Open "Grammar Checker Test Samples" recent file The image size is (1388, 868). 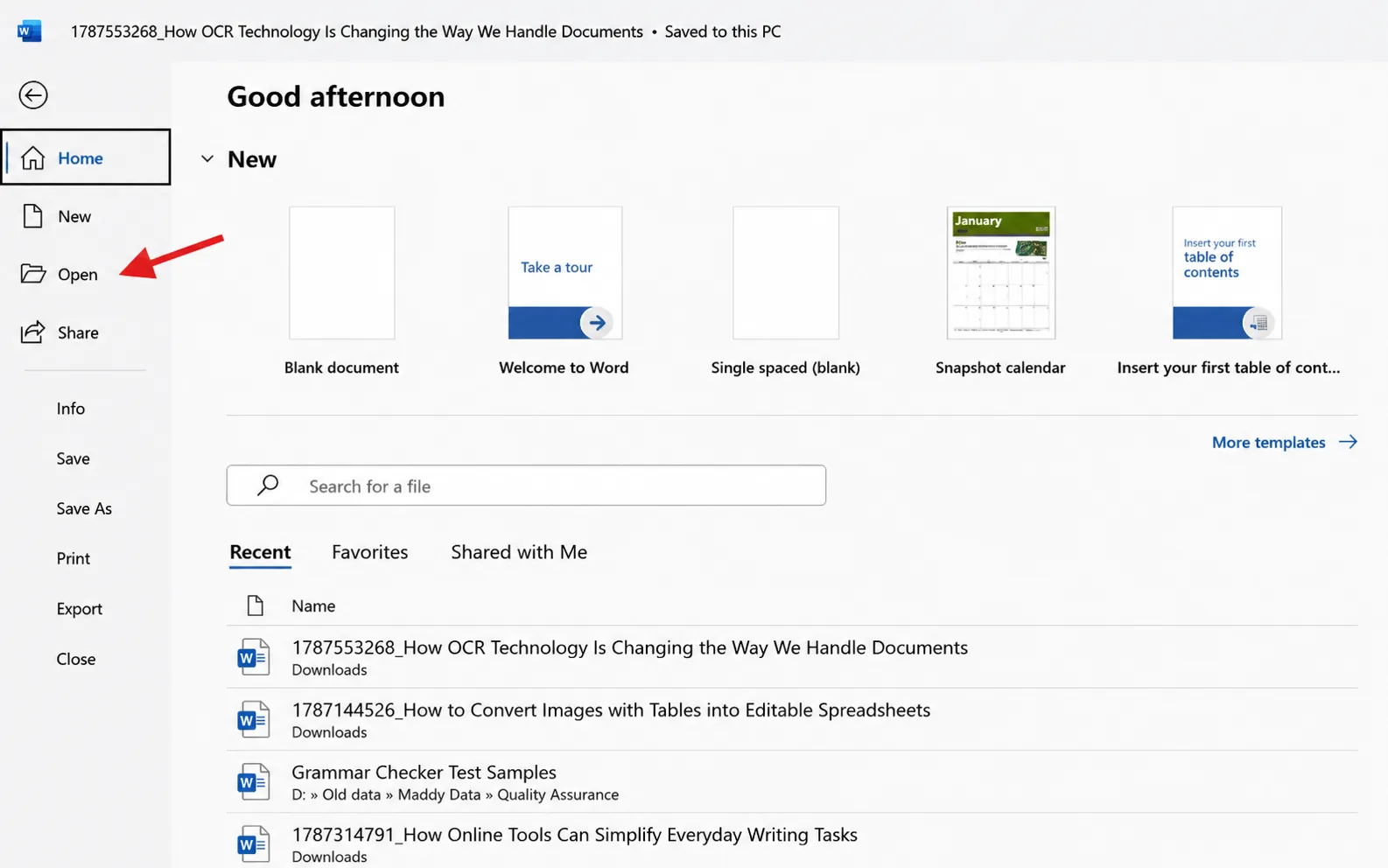click(792, 781)
